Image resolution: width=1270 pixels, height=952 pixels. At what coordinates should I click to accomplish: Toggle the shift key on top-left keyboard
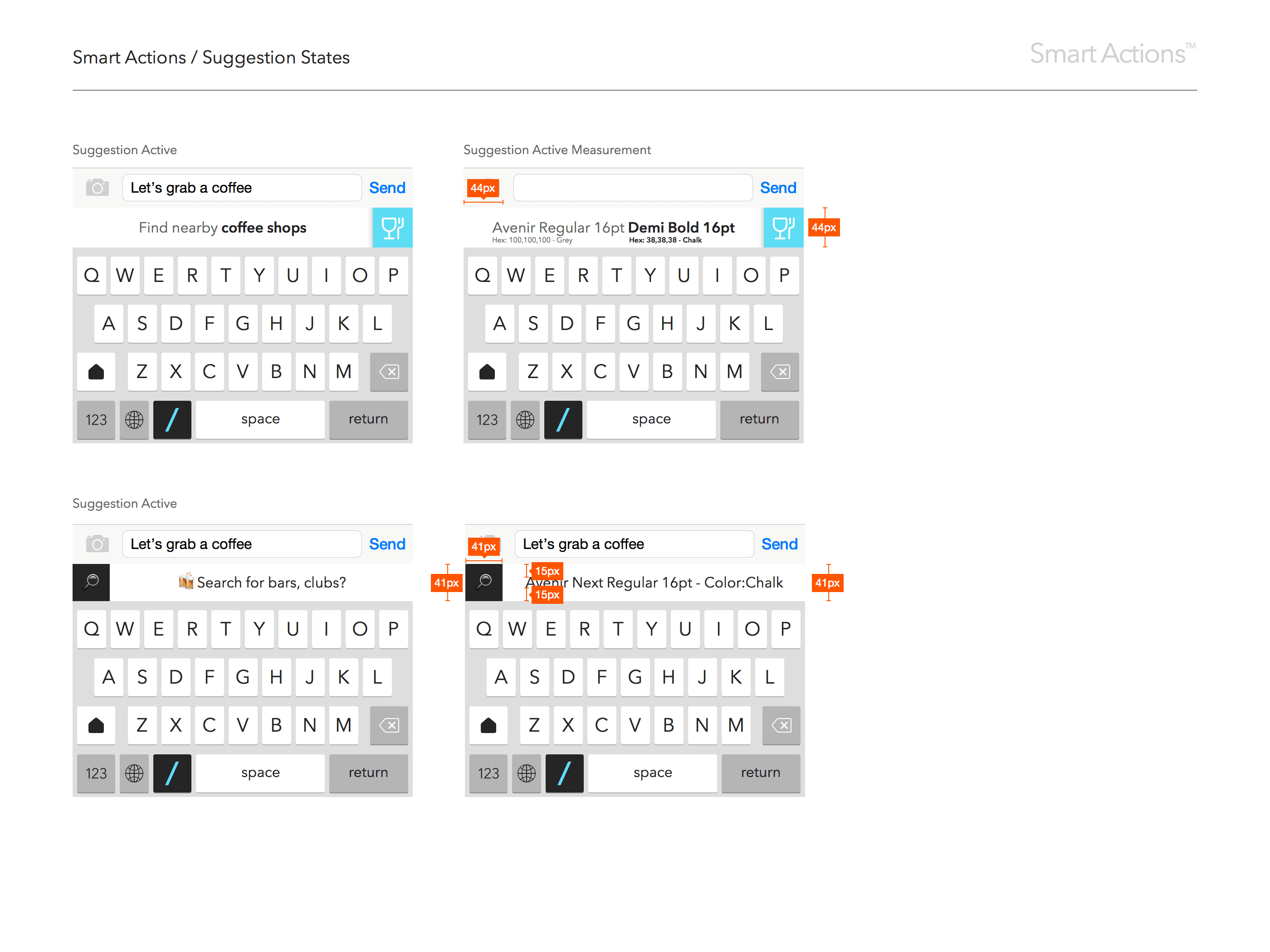pyautogui.click(x=96, y=372)
